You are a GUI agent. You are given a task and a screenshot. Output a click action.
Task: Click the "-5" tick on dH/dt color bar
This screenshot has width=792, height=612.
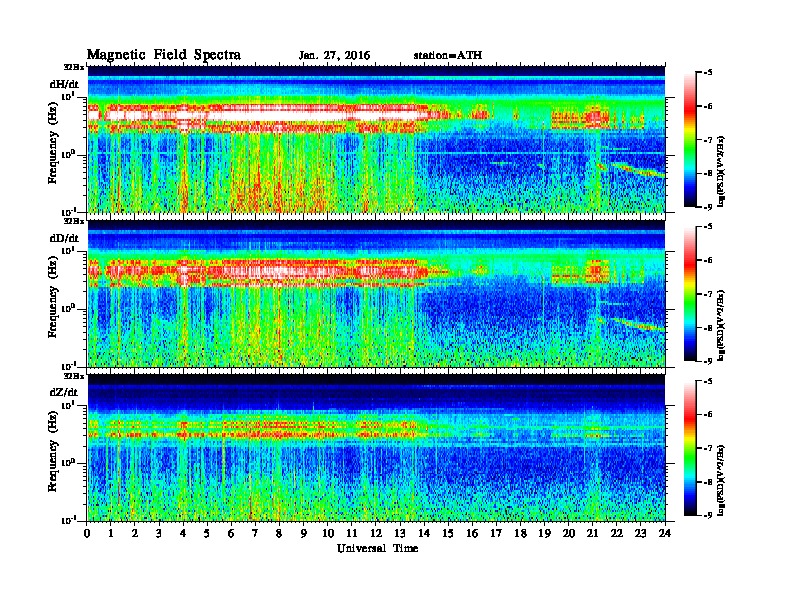coord(709,73)
